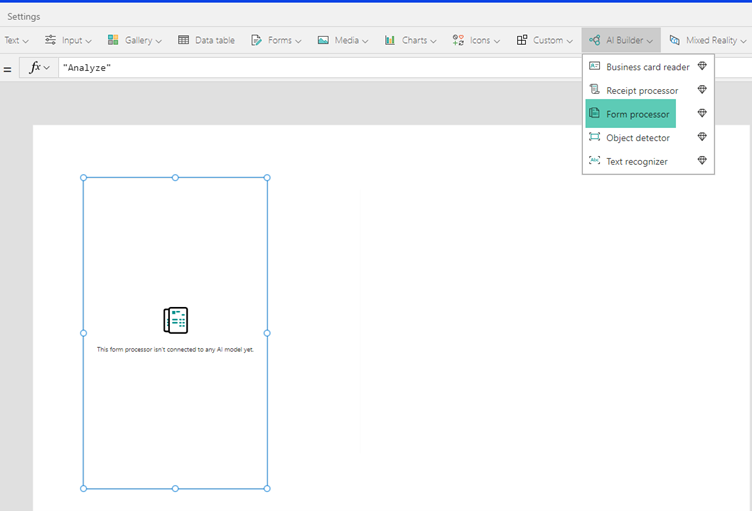Expand the Text dropdown chevron
Screen dimensions: 752x511
click(x=26, y=41)
